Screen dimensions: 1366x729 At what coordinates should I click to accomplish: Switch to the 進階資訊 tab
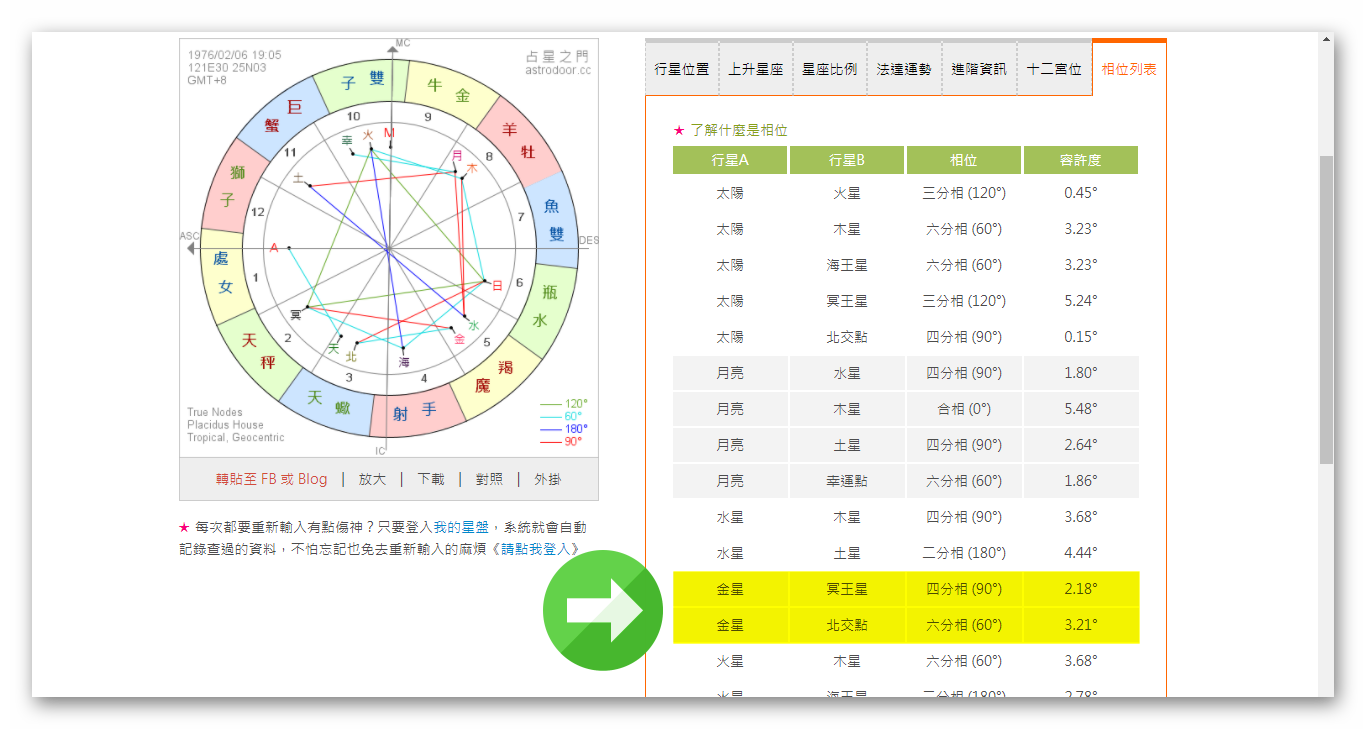tap(979, 69)
